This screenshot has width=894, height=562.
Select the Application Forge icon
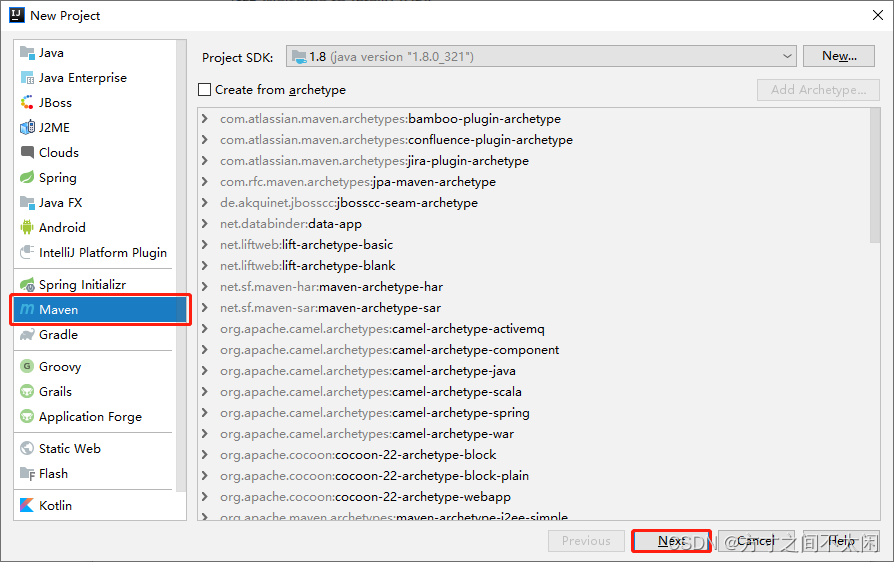tap(27, 417)
